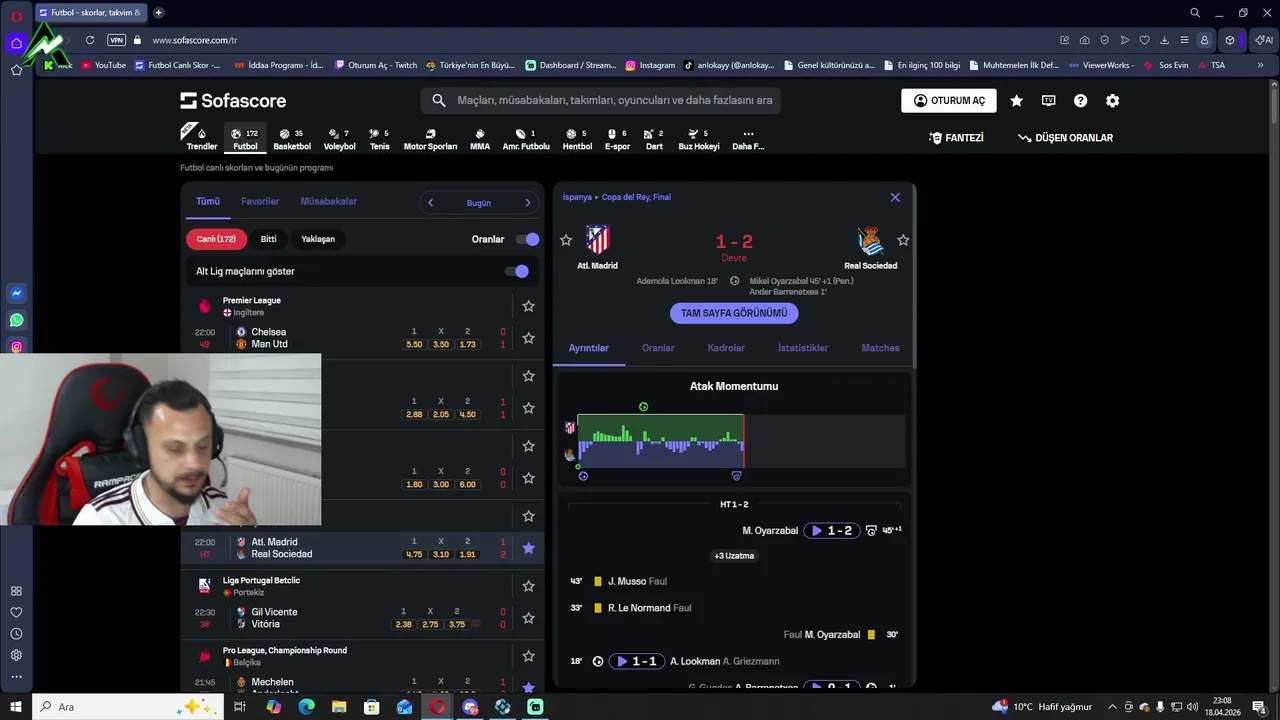Open the Bugün date picker

pyautogui.click(x=479, y=203)
